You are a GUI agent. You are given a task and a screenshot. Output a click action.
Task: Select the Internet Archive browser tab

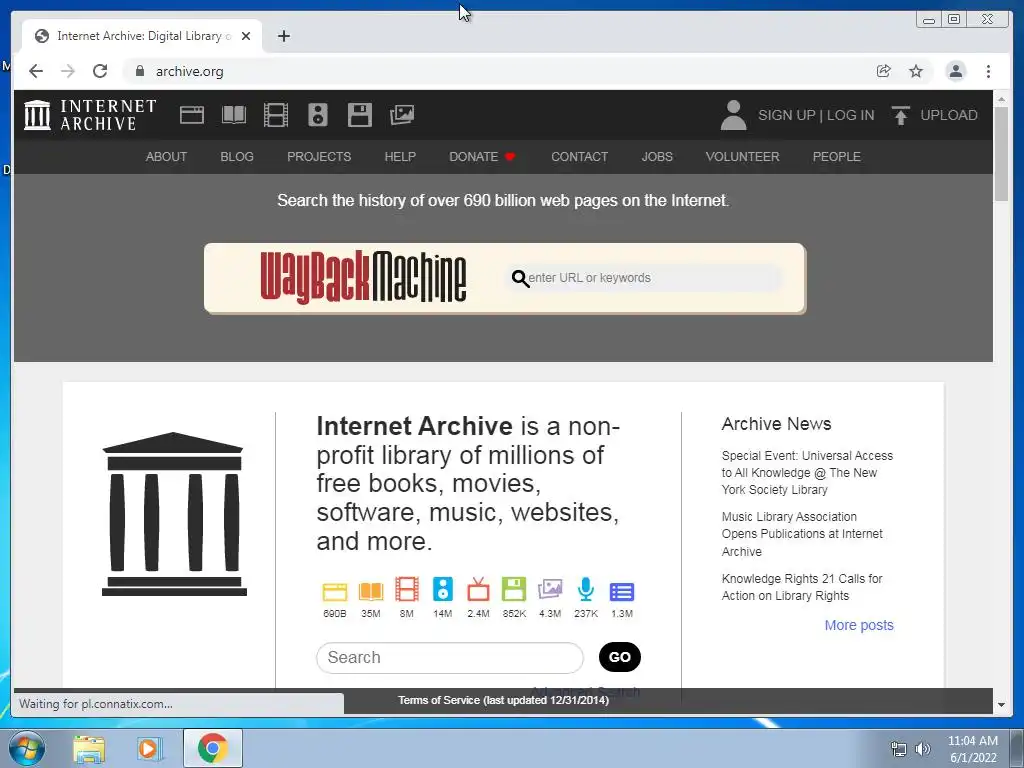click(142, 36)
